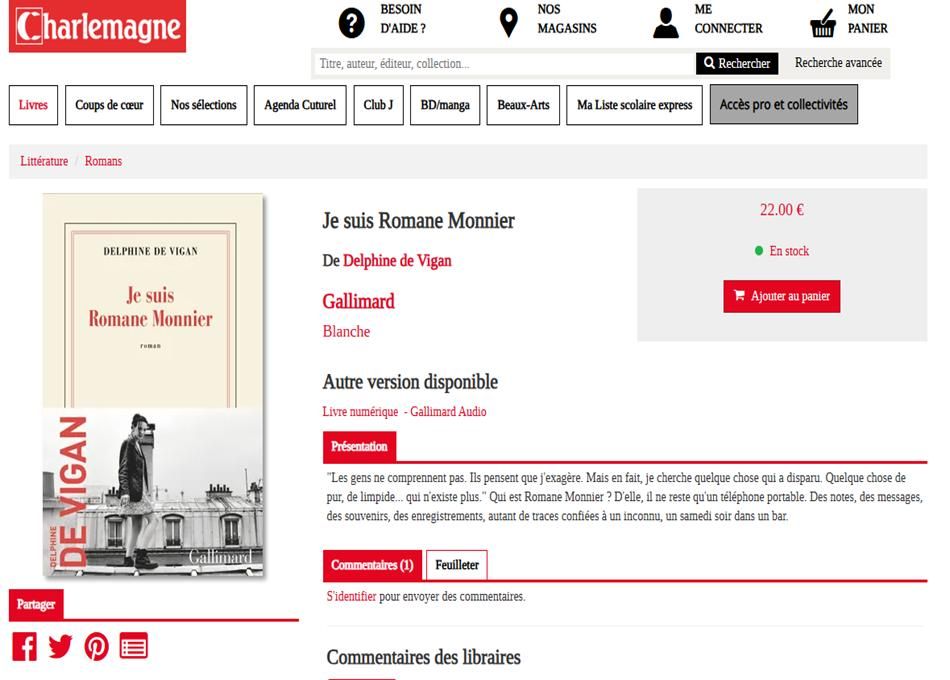Click the Romans breadcrumb link

[x=103, y=161]
